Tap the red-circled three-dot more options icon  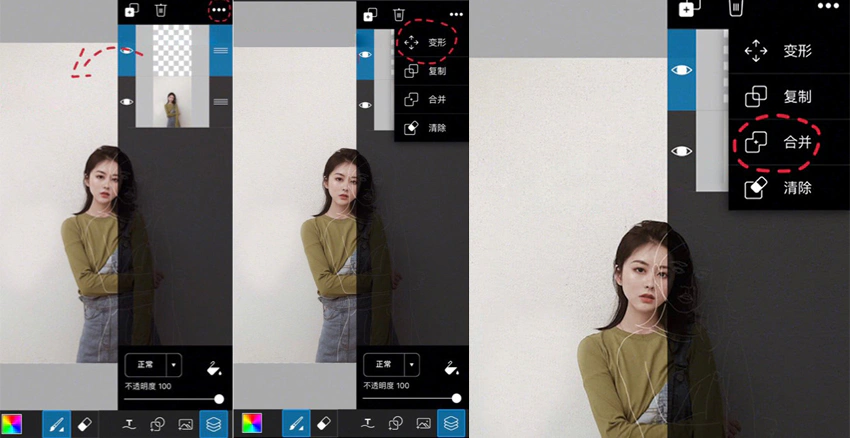219,10
